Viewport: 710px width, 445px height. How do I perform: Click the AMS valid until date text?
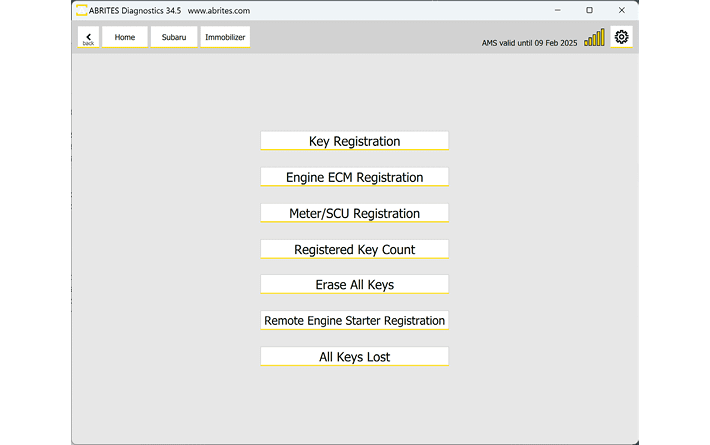529,43
